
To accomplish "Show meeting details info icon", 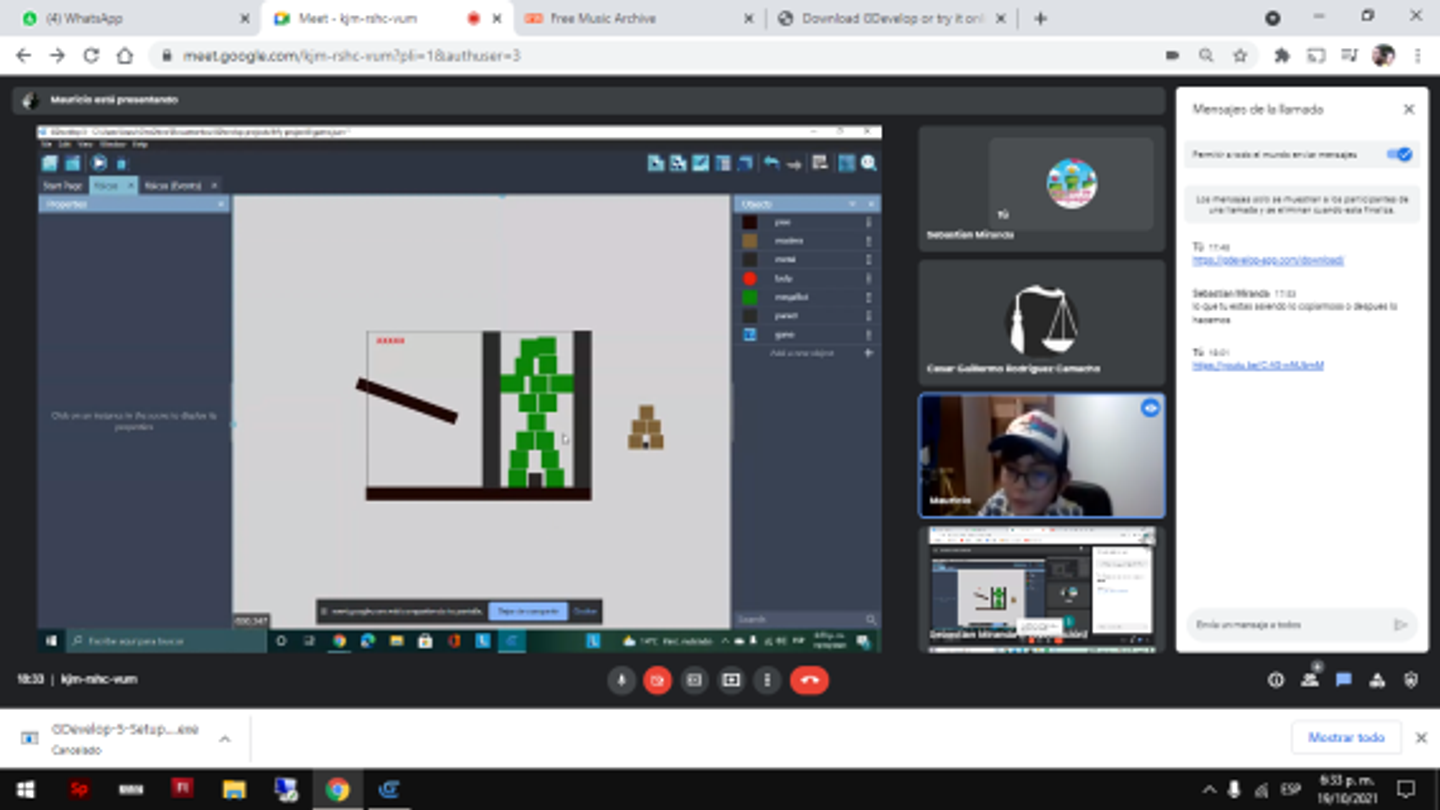I will click(x=1276, y=680).
